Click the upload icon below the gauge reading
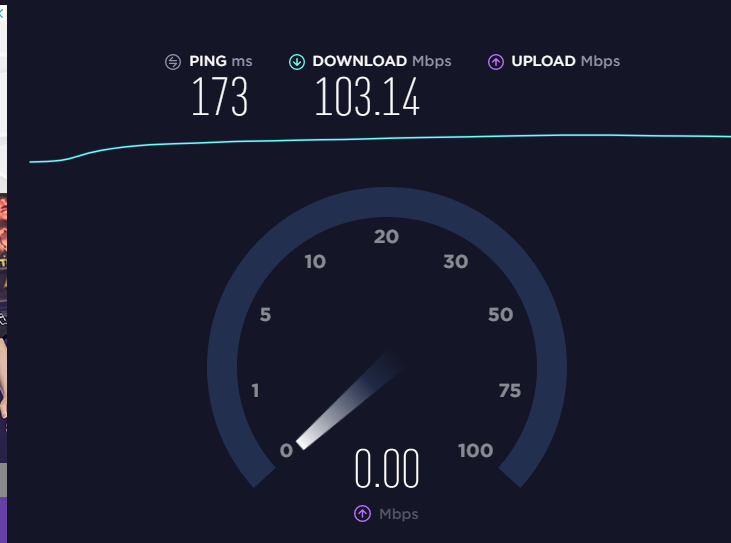Viewport: 731px width, 543px height. coord(362,514)
